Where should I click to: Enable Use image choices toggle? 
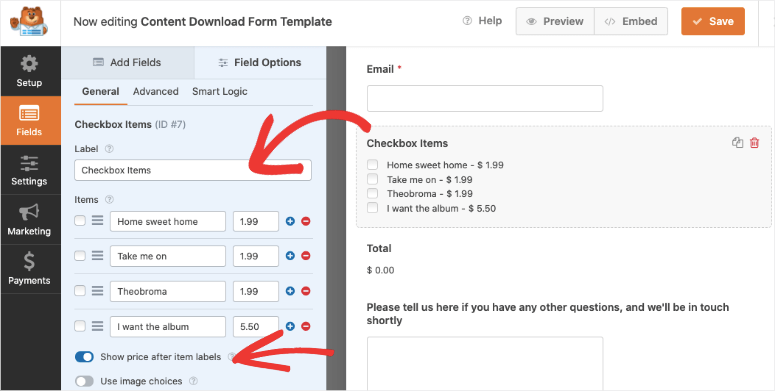tap(84, 381)
